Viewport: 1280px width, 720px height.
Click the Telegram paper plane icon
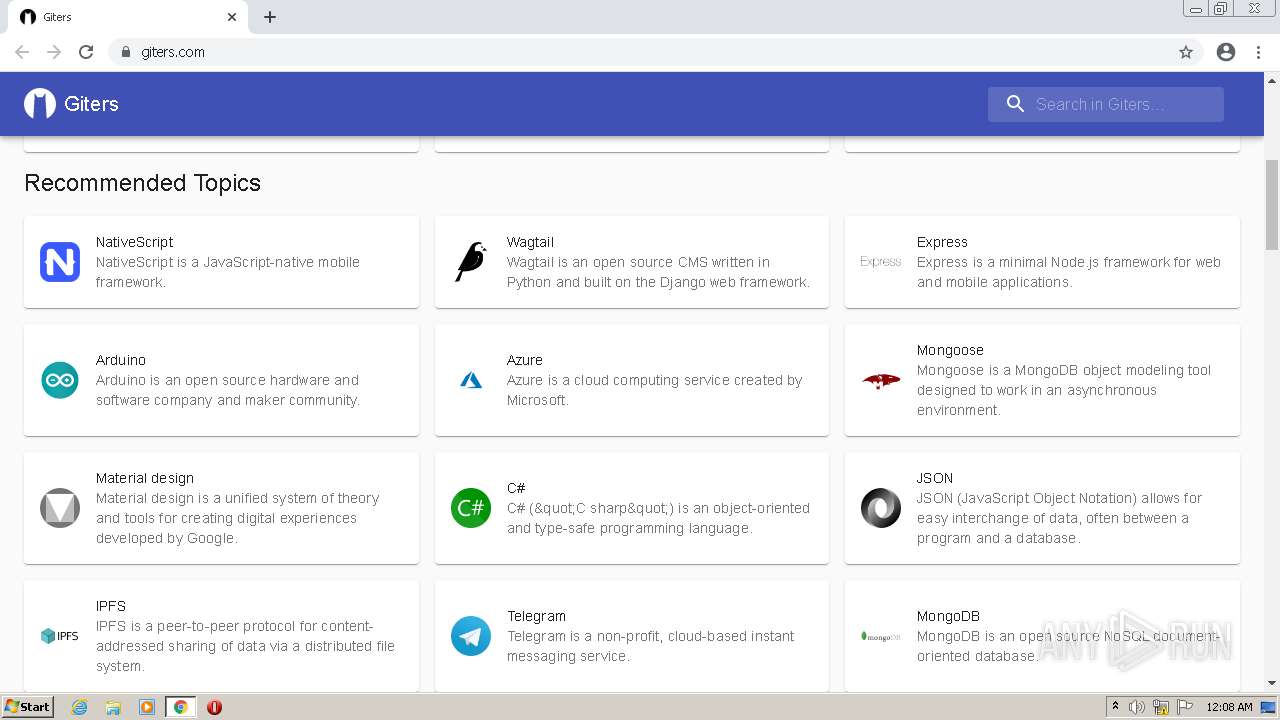pos(471,636)
